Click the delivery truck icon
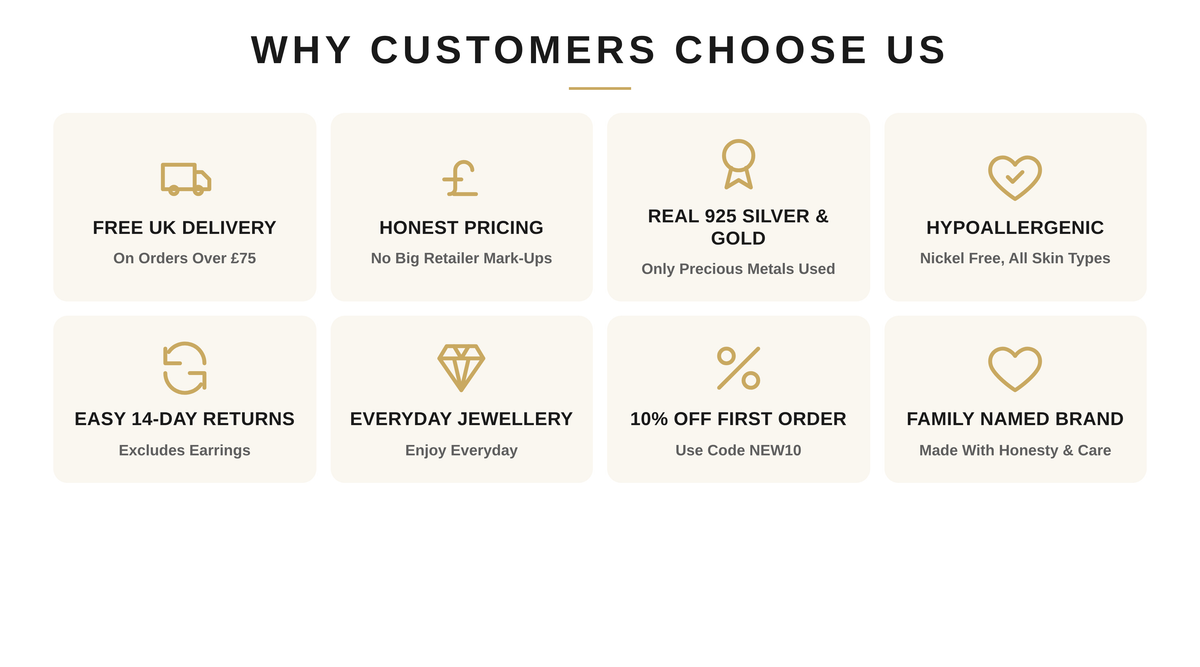Screen dimensions: 1200x667 (185, 178)
